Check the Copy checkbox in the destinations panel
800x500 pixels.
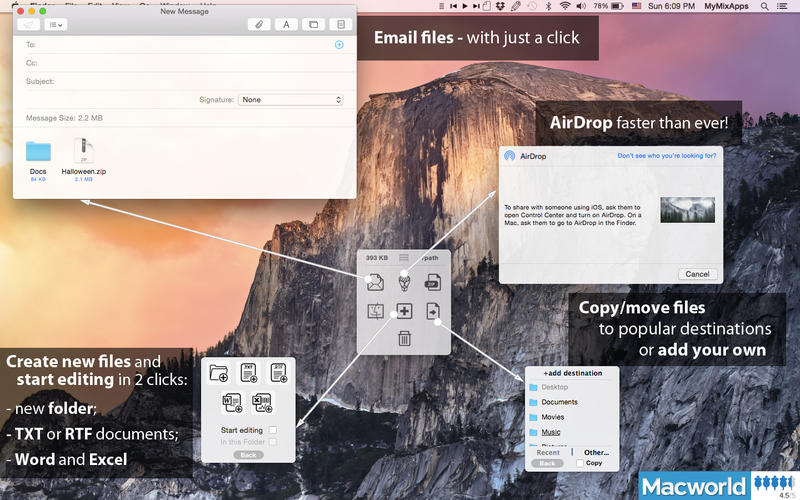pos(582,463)
